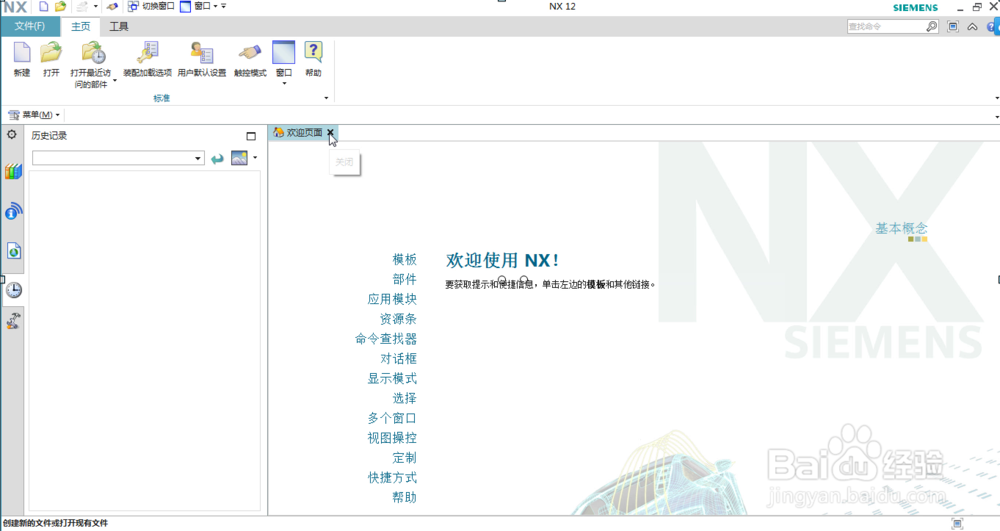Open the 选择 selection link
The height and width of the screenshot is (531, 1000).
404,398
